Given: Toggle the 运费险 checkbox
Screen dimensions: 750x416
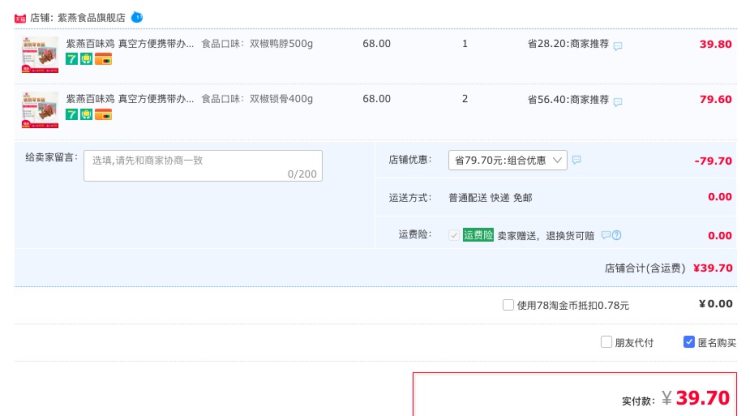Looking at the screenshot, I should point(453,235).
